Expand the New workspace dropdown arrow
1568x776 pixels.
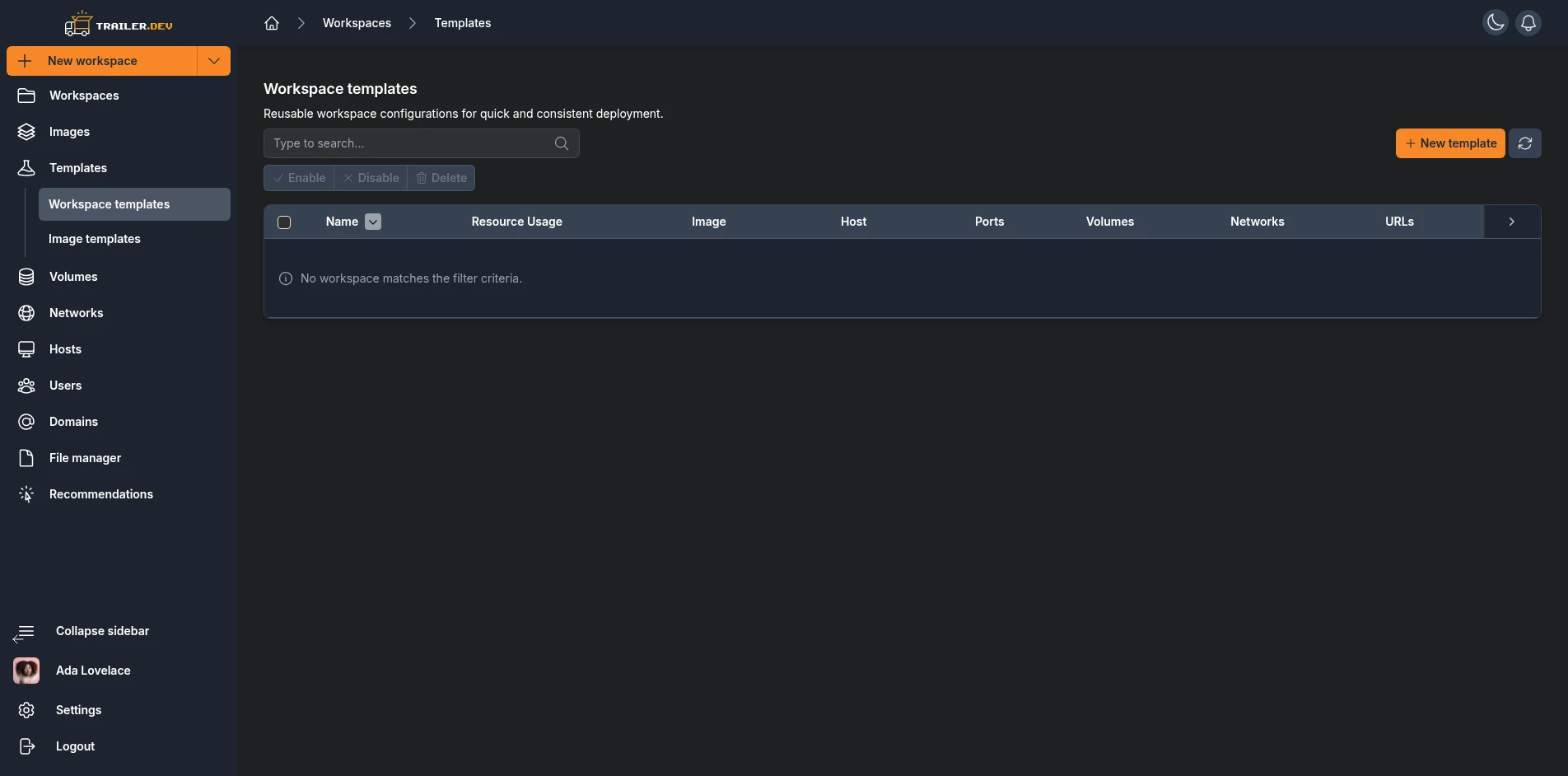[214, 61]
